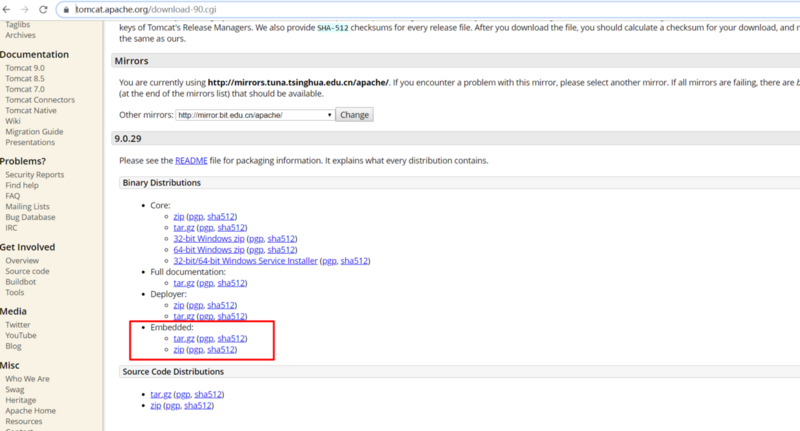
Task: Open Security Reports sidebar link
Action: pyautogui.click(x=35, y=174)
